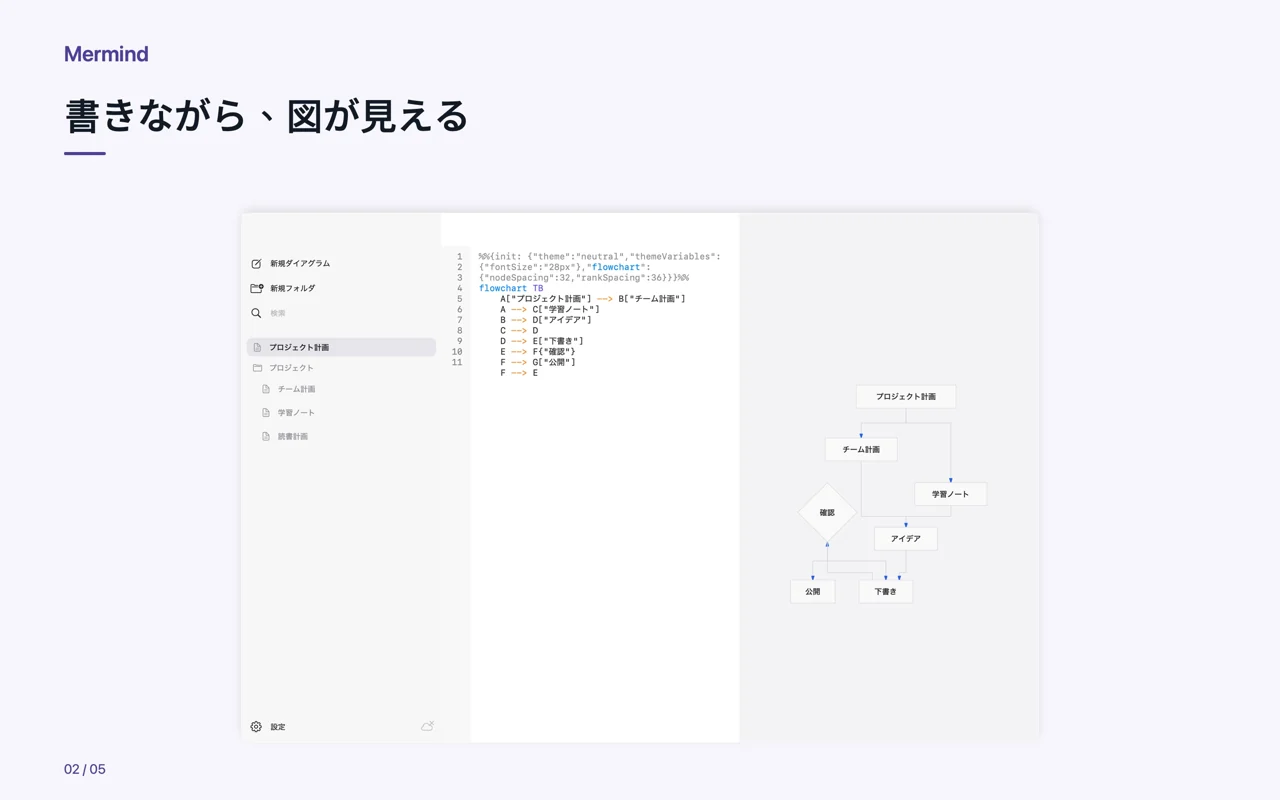
Task: Click the new diagram pencil icon
Action: coord(256,264)
